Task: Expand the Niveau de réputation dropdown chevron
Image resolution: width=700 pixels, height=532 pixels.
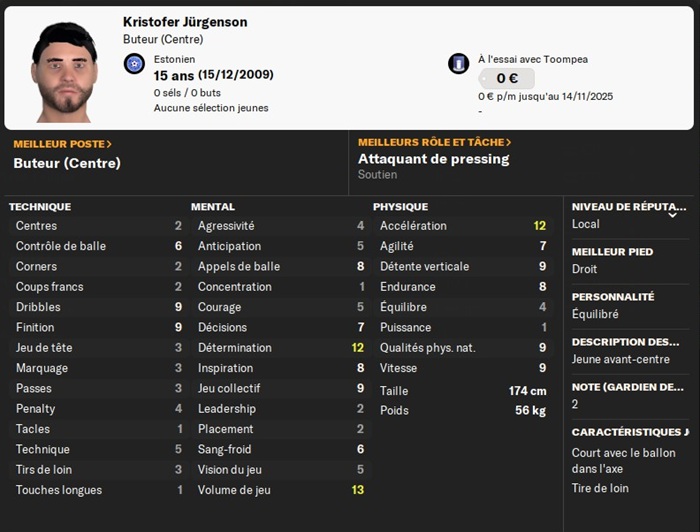Action: click(x=672, y=215)
